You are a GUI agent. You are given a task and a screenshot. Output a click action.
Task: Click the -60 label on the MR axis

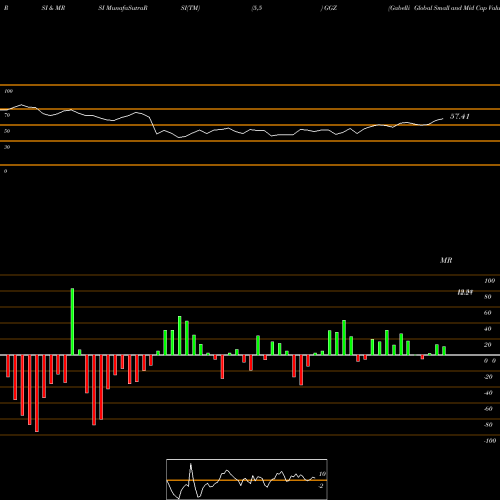point(488,409)
